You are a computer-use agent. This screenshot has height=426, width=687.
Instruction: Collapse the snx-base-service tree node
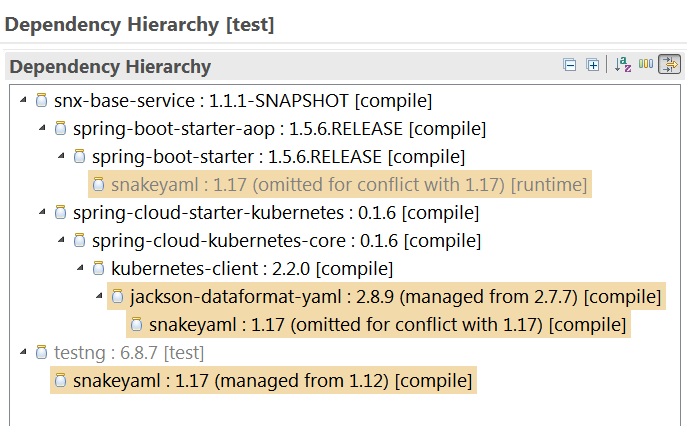coord(23,100)
